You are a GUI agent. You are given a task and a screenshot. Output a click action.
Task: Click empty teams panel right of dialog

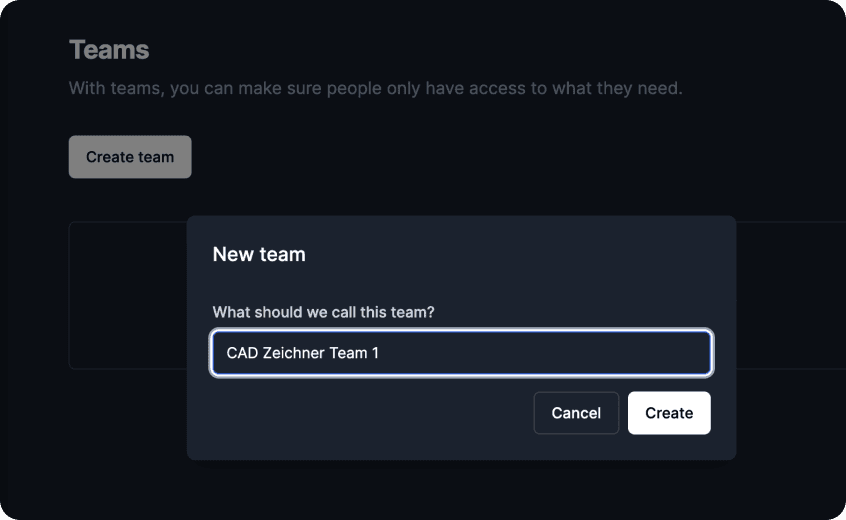(790, 295)
